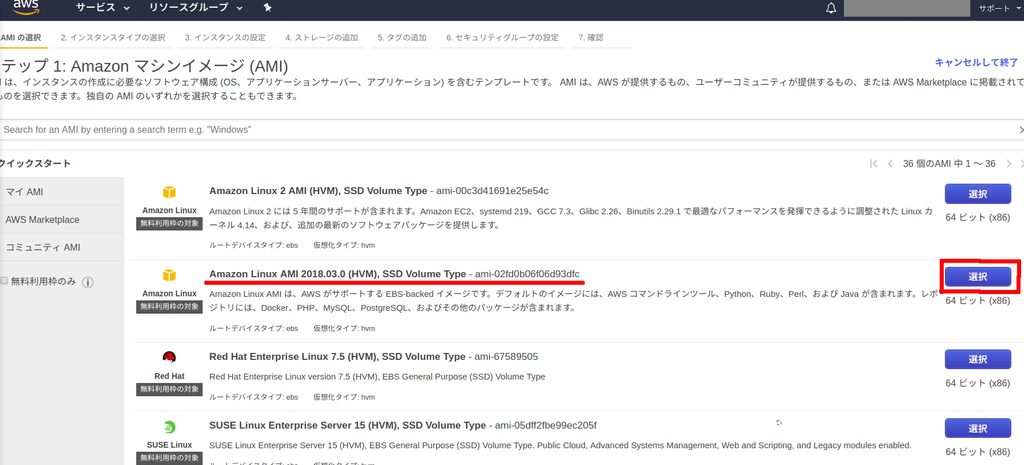1024x465 pixels.
Task: Select SUSE Linux Enterprise Server 15 with 選択
Action: point(978,428)
